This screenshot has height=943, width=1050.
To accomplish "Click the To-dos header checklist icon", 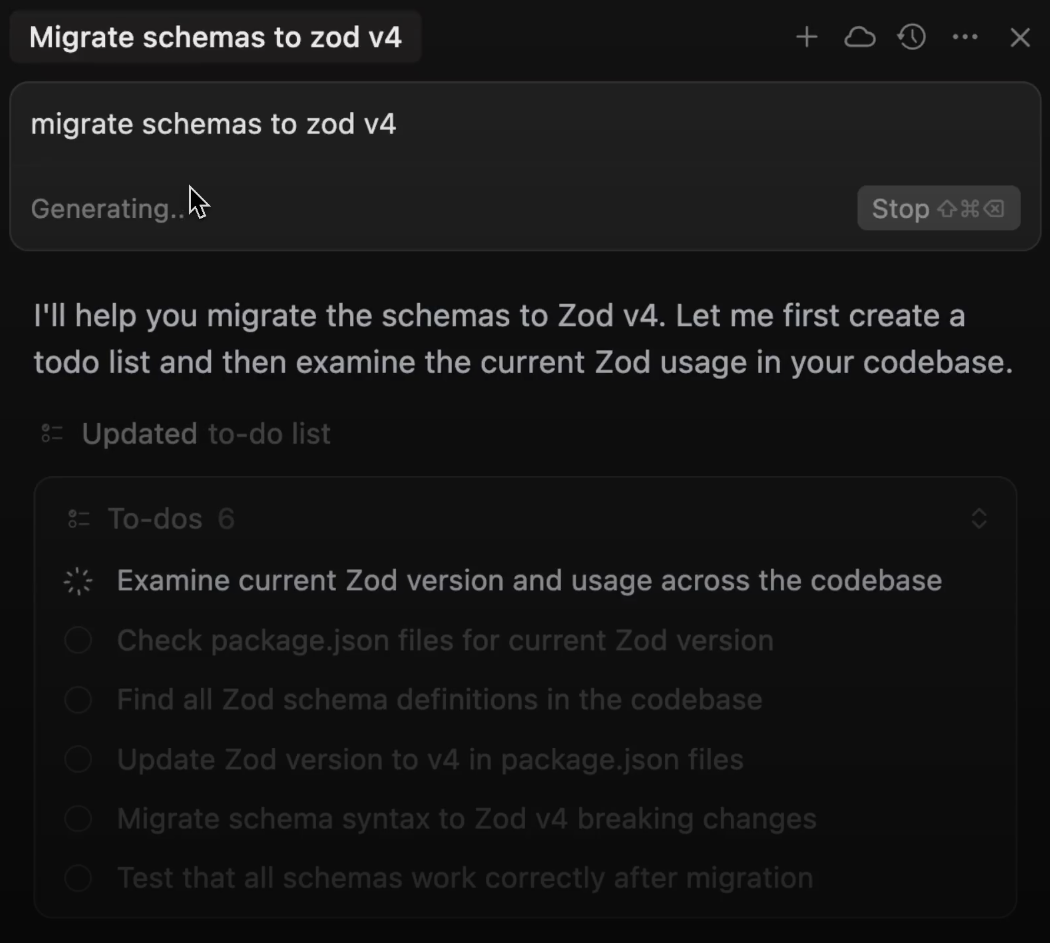I will point(78,519).
